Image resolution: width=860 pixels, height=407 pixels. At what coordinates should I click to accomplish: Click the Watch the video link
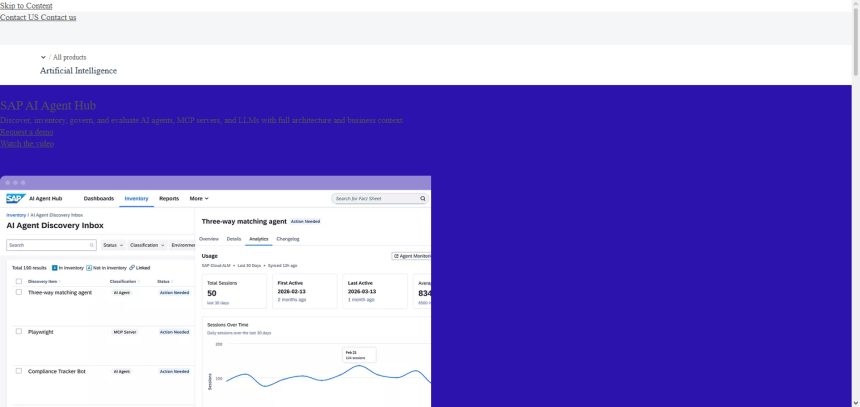pyautogui.click(x=27, y=143)
